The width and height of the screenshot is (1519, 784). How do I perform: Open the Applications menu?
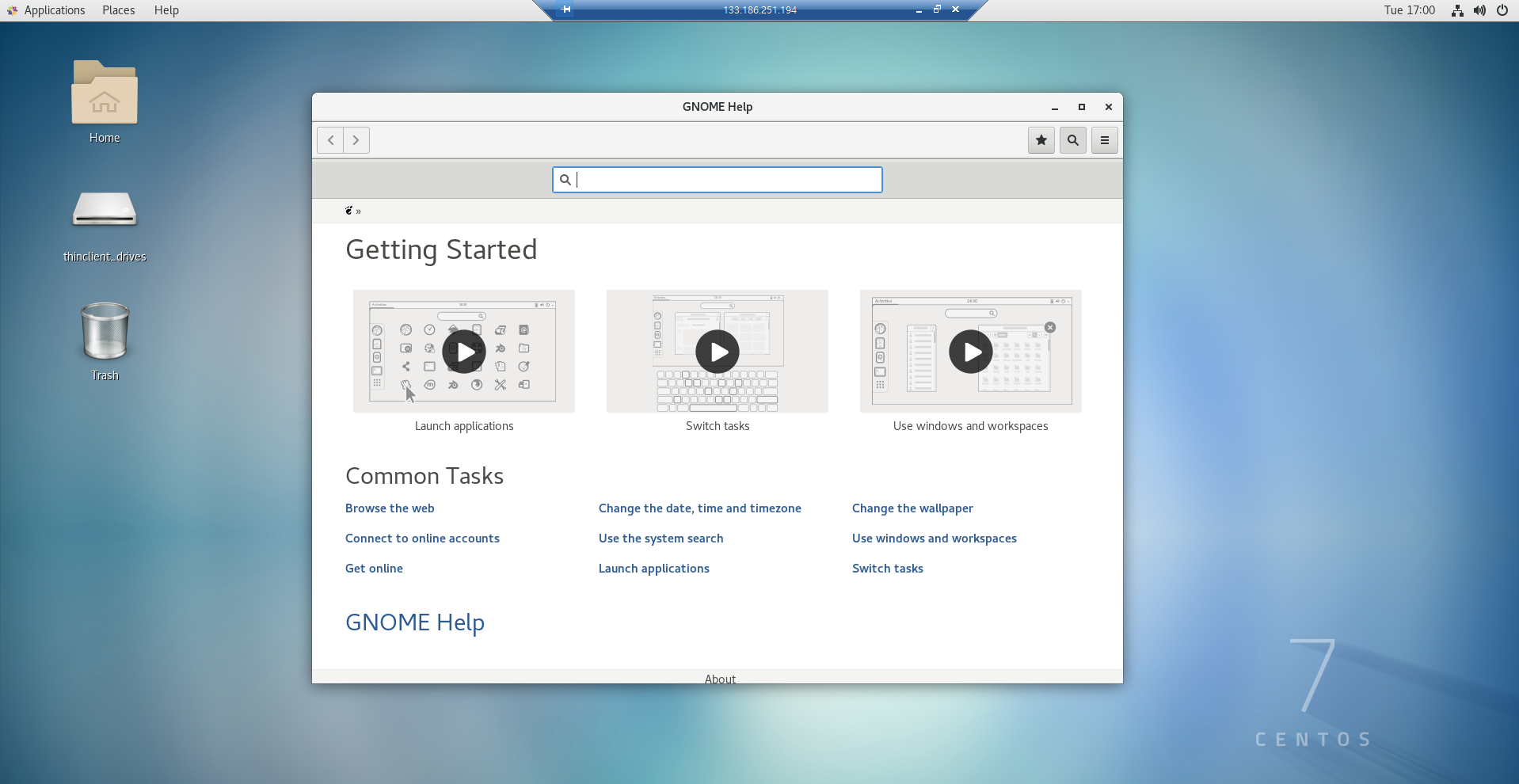(x=46, y=10)
